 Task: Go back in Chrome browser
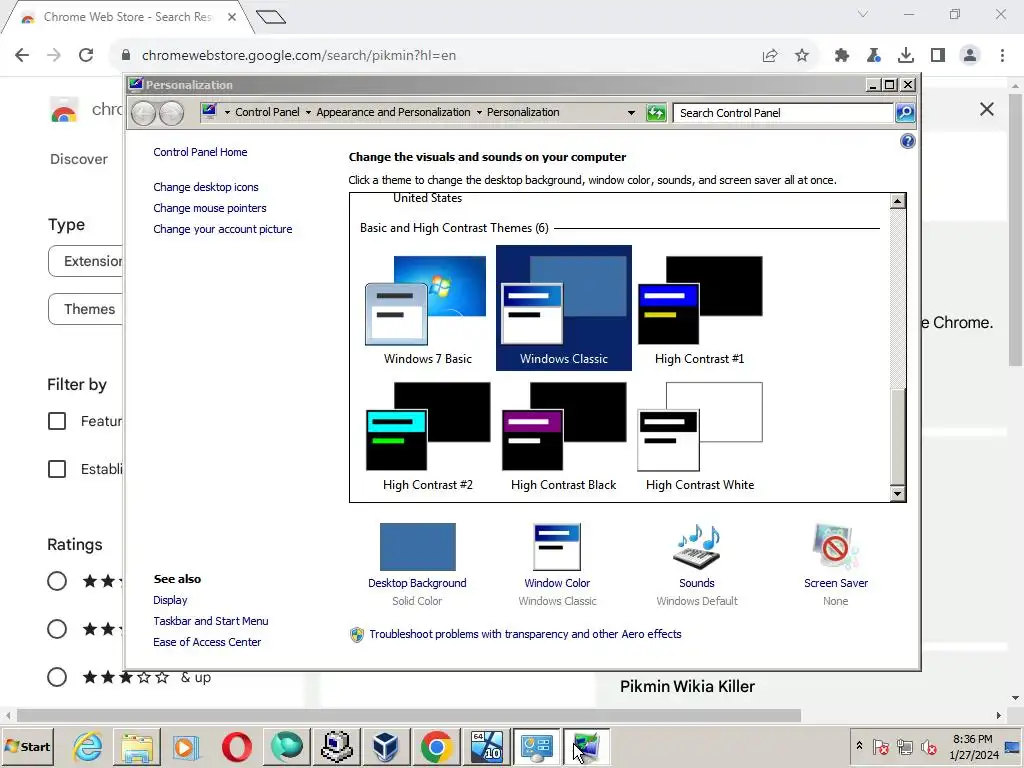pyautogui.click(x=22, y=56)
